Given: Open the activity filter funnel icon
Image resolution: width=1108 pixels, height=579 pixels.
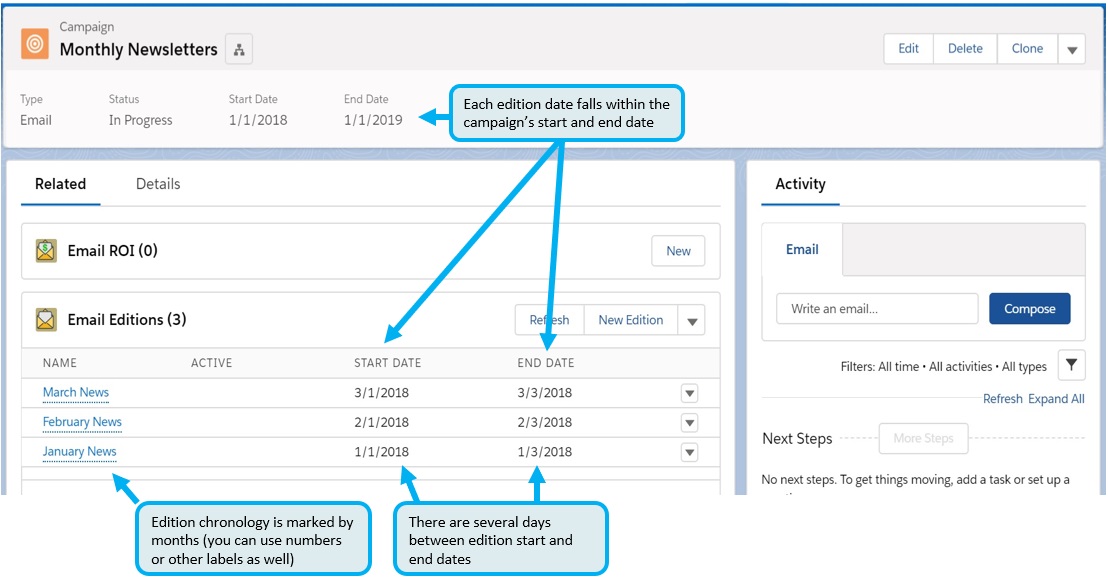Looking at the screenshot, I should point(1071,366).
